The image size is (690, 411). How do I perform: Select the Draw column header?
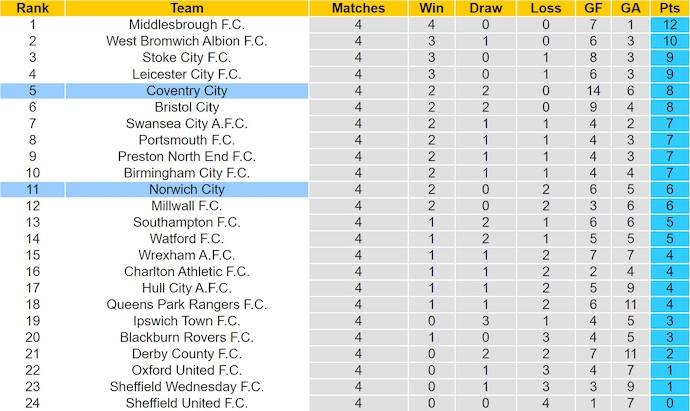[x=487, y=8]
